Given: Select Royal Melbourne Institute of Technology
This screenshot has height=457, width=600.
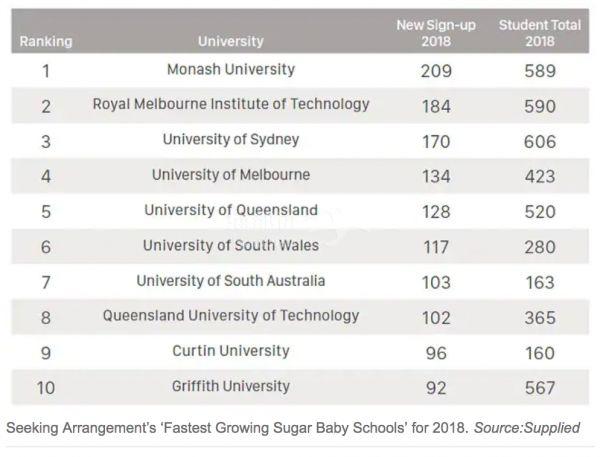Looking at the screenshot, I should point(231,104).
